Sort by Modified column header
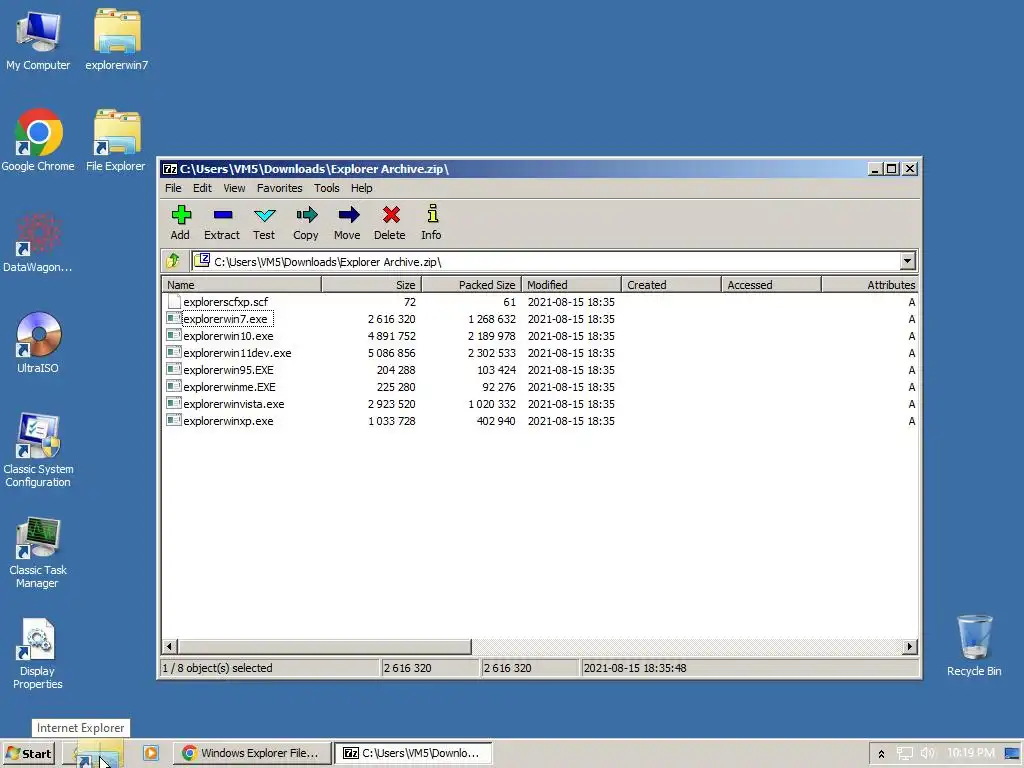The image size is (1024, 768). tap(571, 285)
